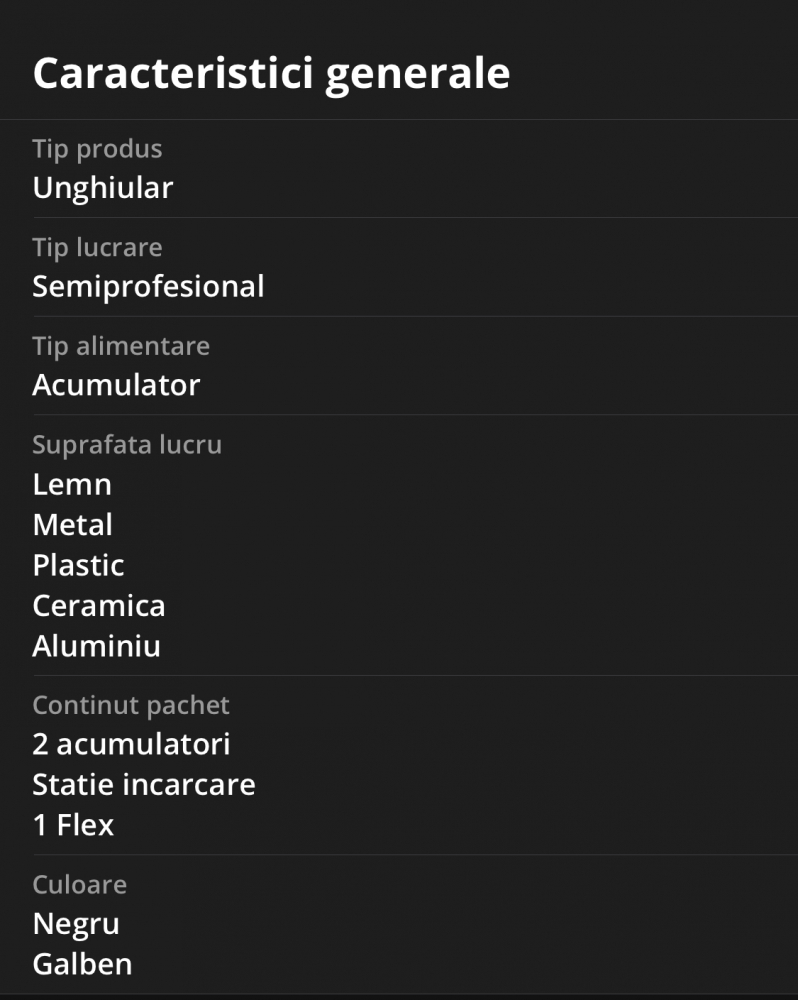Click the "Caracteristici generale" heading
Screen dimensions: 798x1000
(x=271, y=75)
